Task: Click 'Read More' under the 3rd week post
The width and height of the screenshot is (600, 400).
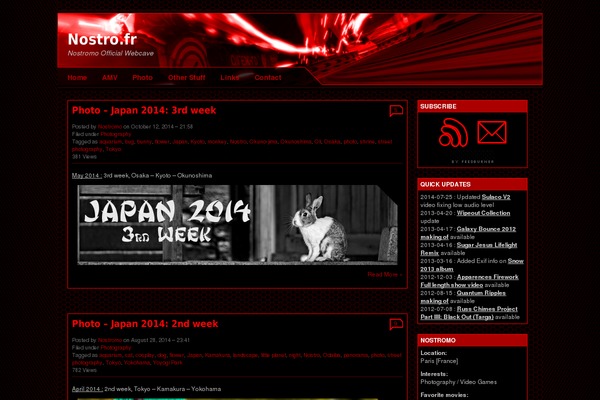Action: coord(383,274)
